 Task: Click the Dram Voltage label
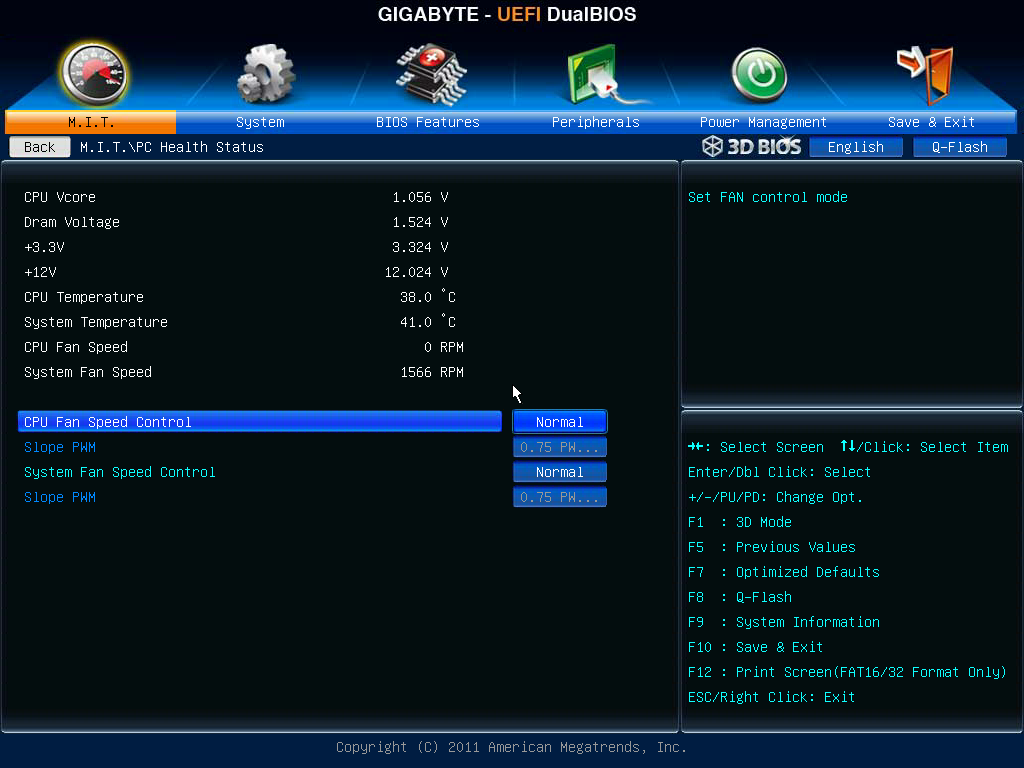tap(72, 222)
